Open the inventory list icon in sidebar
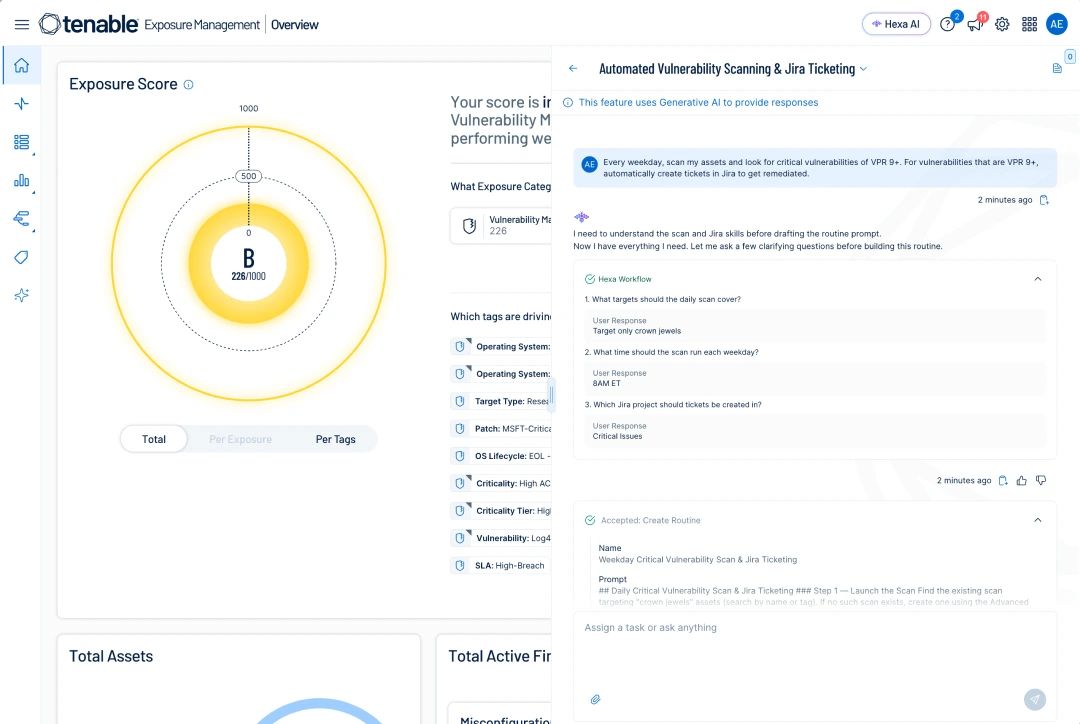Viewport: 1080px width, 724px height. coord(21,142)
